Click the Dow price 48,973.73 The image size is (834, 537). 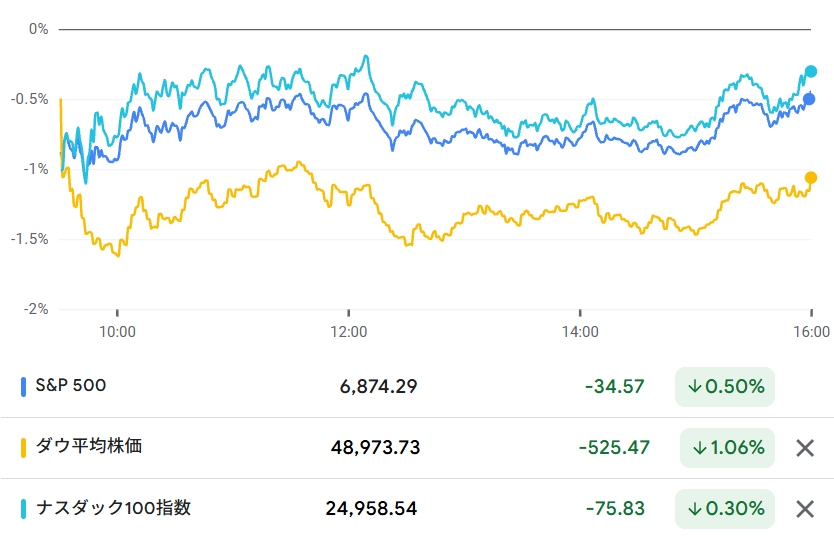[x=375, y=448]
